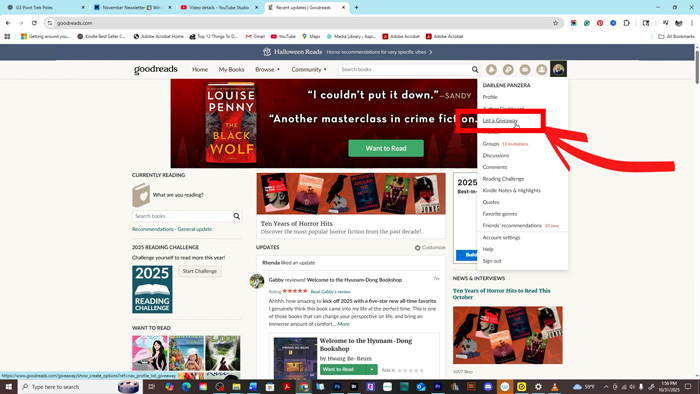Viewport: 700px width, 394px height.
Task: Open the Settings gear in taskbar
Action: (x=538, y=387)
